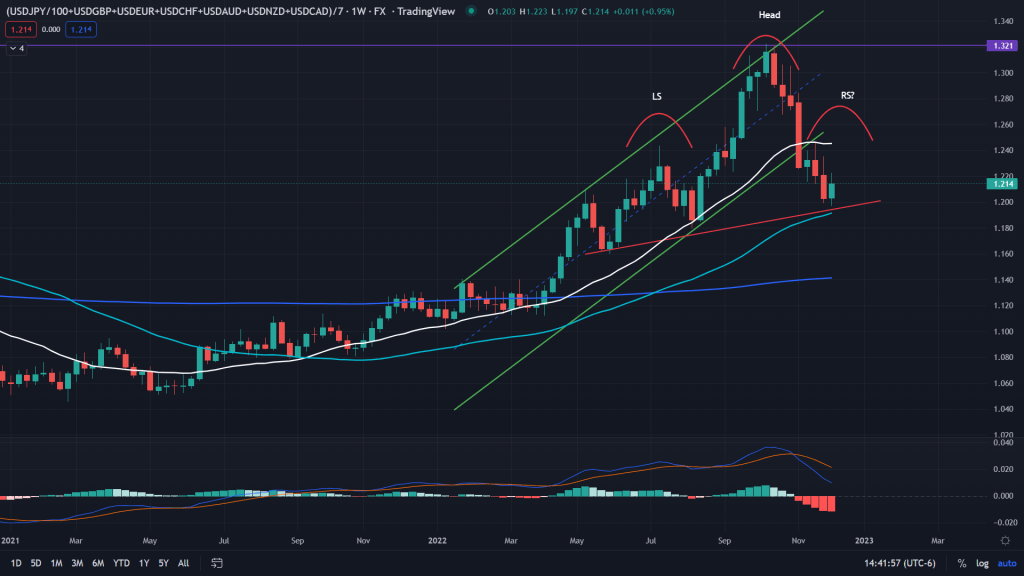Click the red sell price 1.214 button
Viewport: 1024px width, 576px height.
[x=19, y=30]
